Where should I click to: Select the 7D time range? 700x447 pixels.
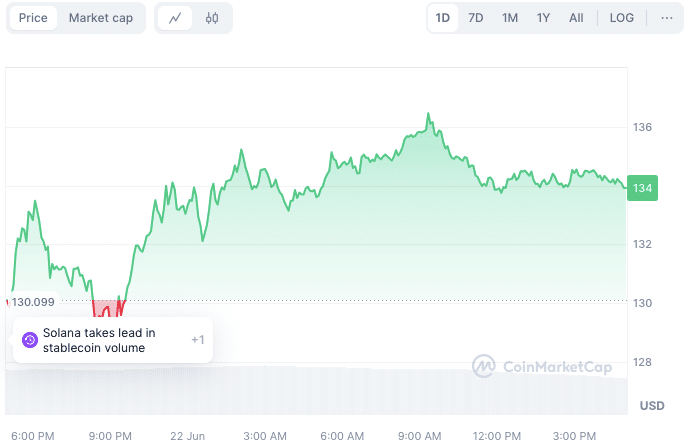(x=476, y=18)
